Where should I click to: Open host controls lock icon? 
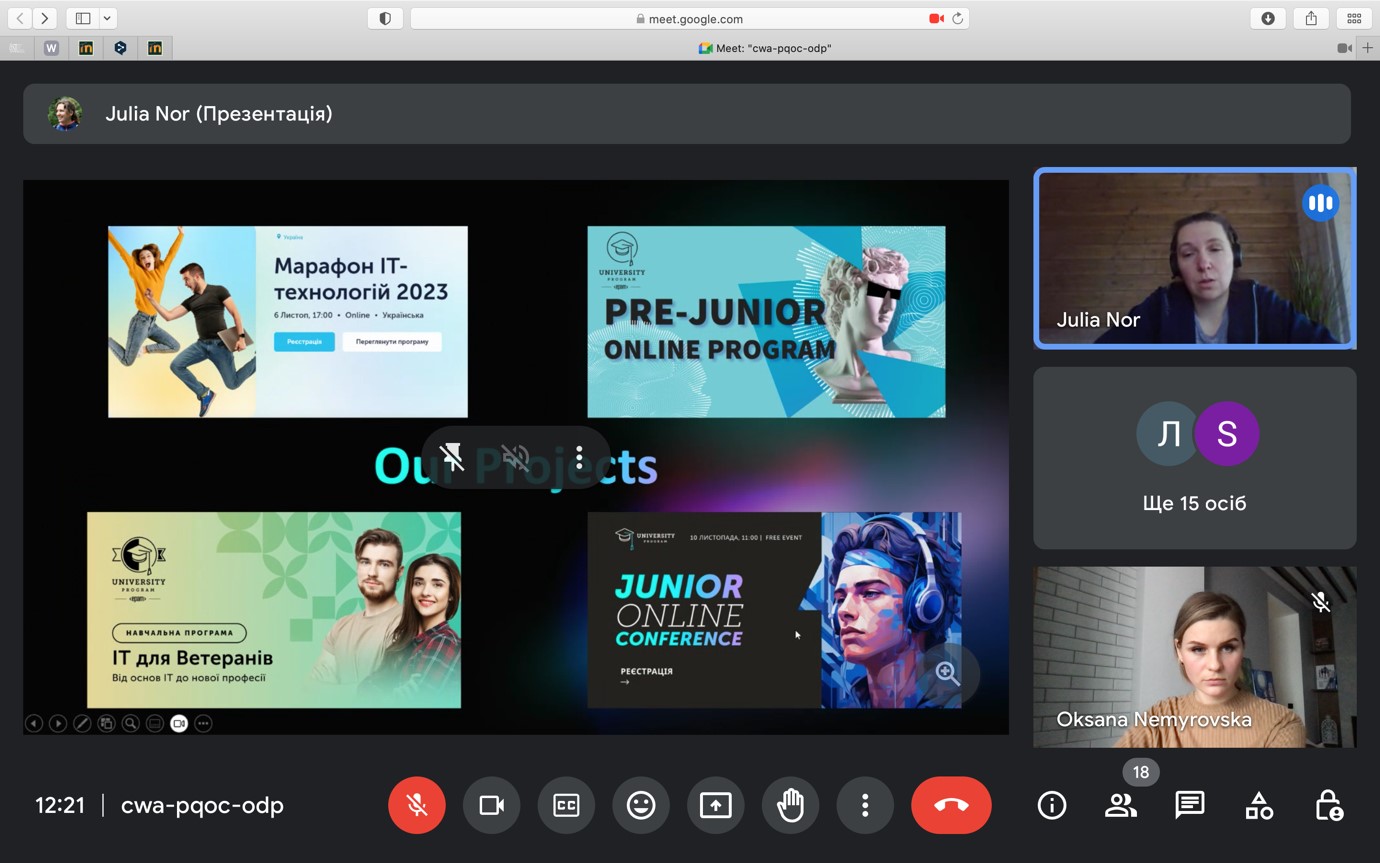pyautogui.click(x=1328, y=805)
